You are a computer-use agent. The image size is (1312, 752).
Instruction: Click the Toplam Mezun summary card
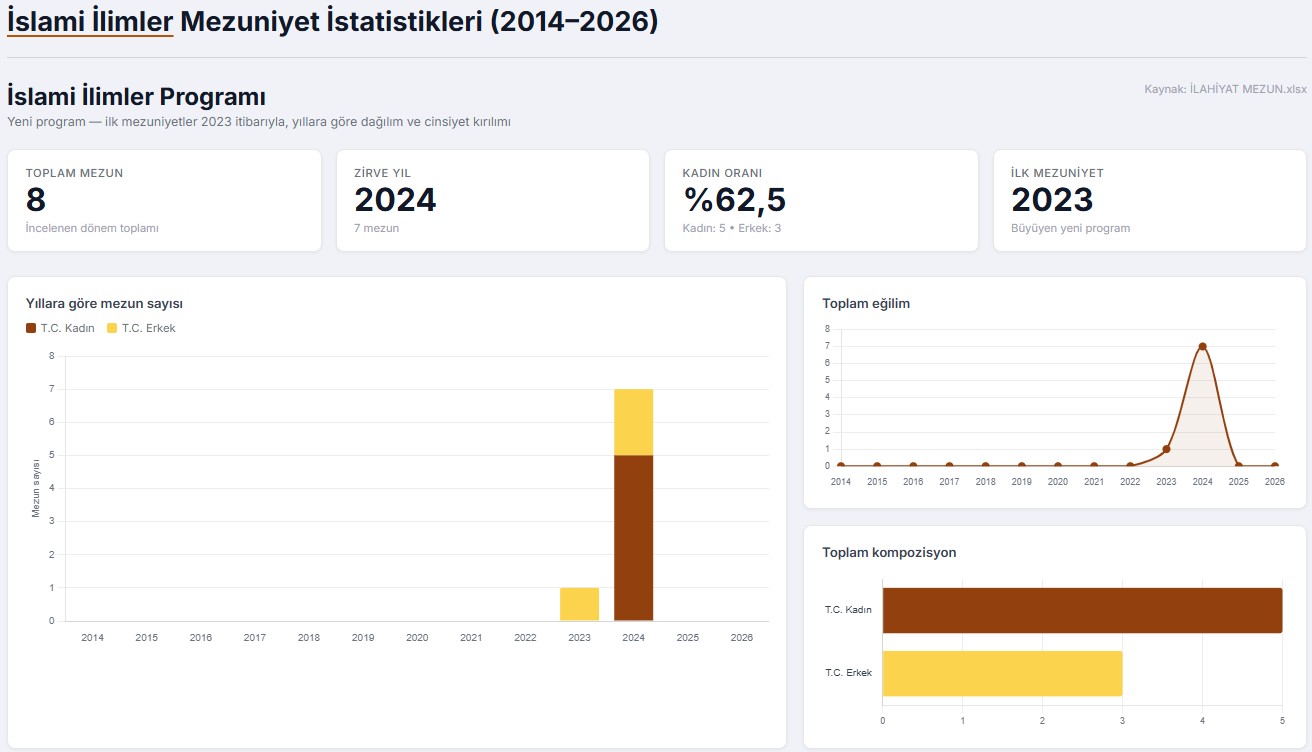[164, 200]
